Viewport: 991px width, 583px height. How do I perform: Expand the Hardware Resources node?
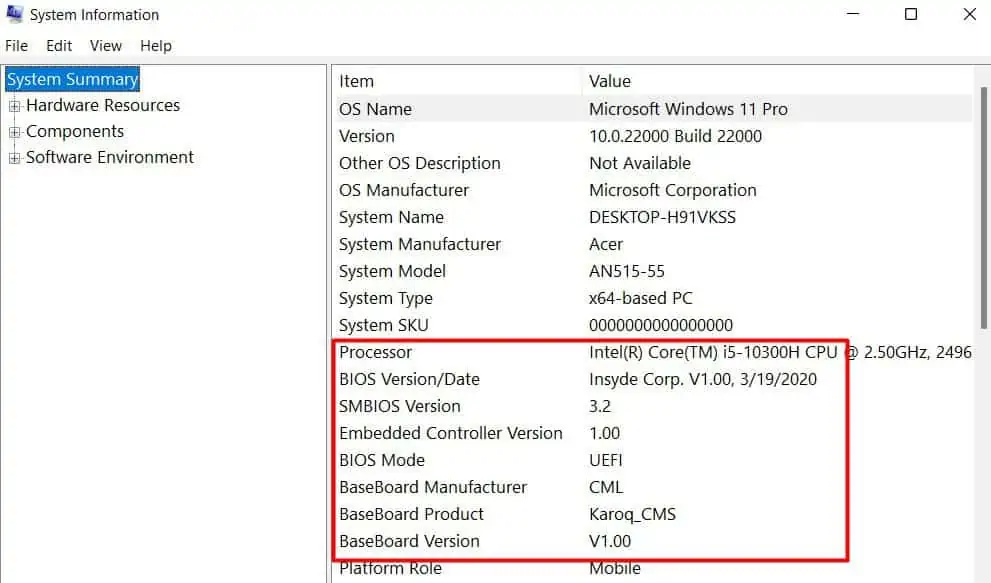(15, 106)
